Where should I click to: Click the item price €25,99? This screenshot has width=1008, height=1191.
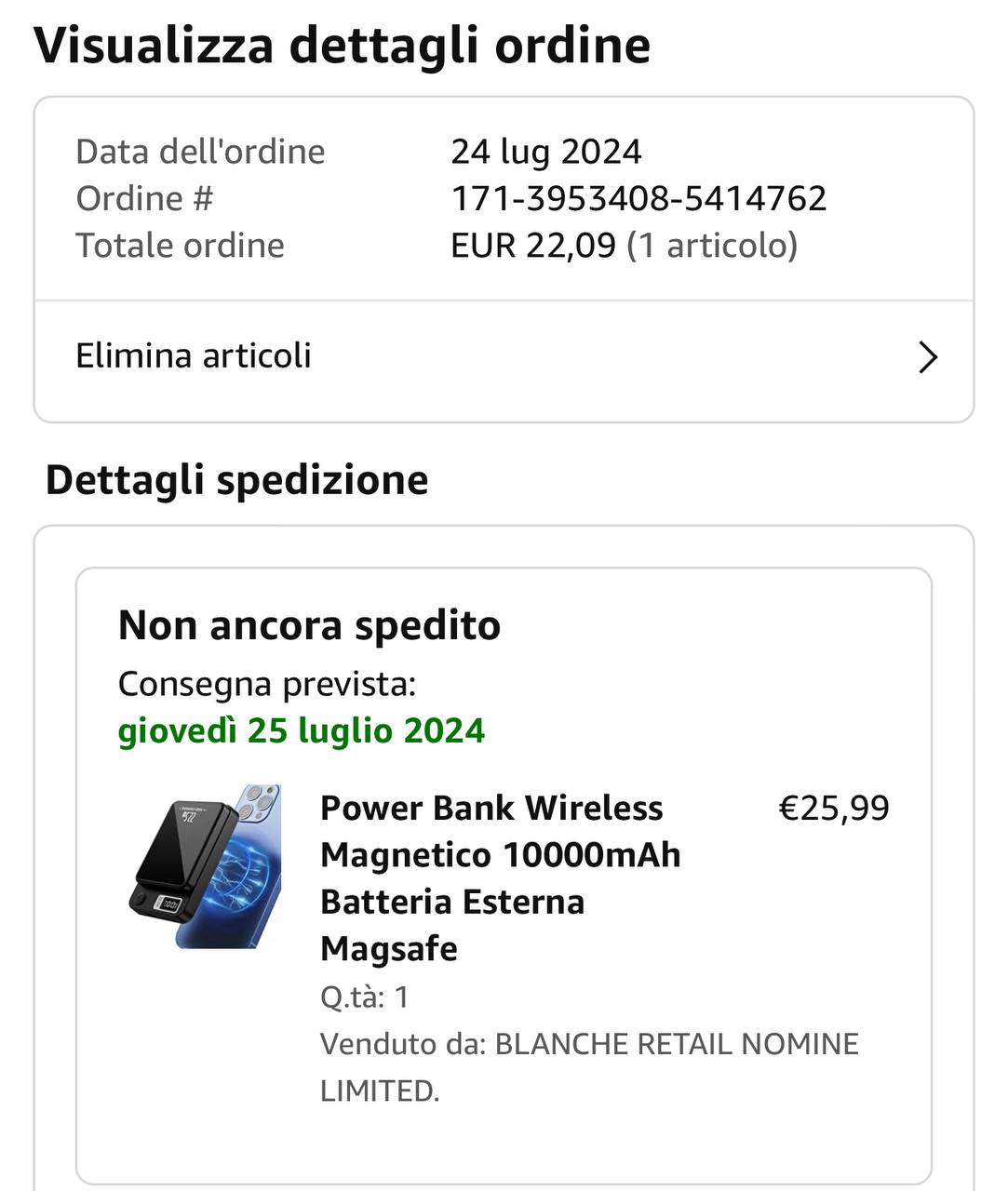834,808
